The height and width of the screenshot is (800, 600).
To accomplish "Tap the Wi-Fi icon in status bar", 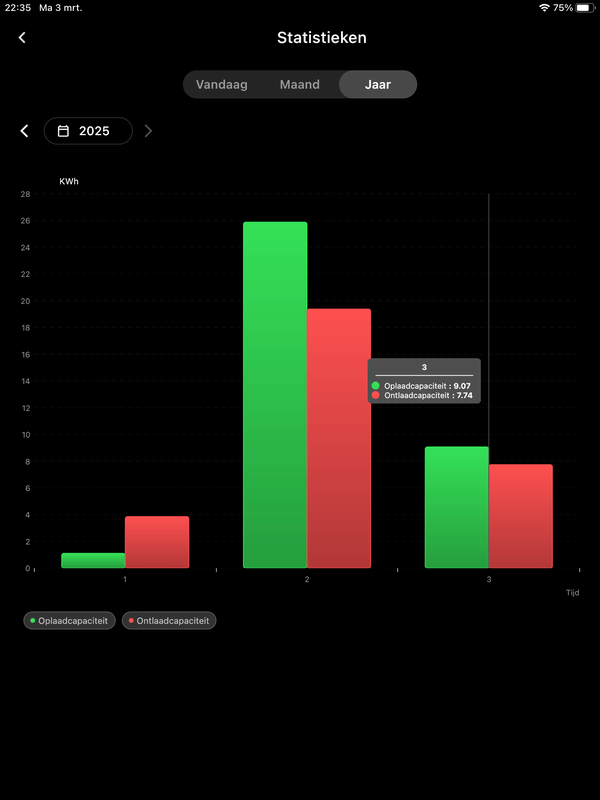I will pyautogui.click(x=544, y=8).
